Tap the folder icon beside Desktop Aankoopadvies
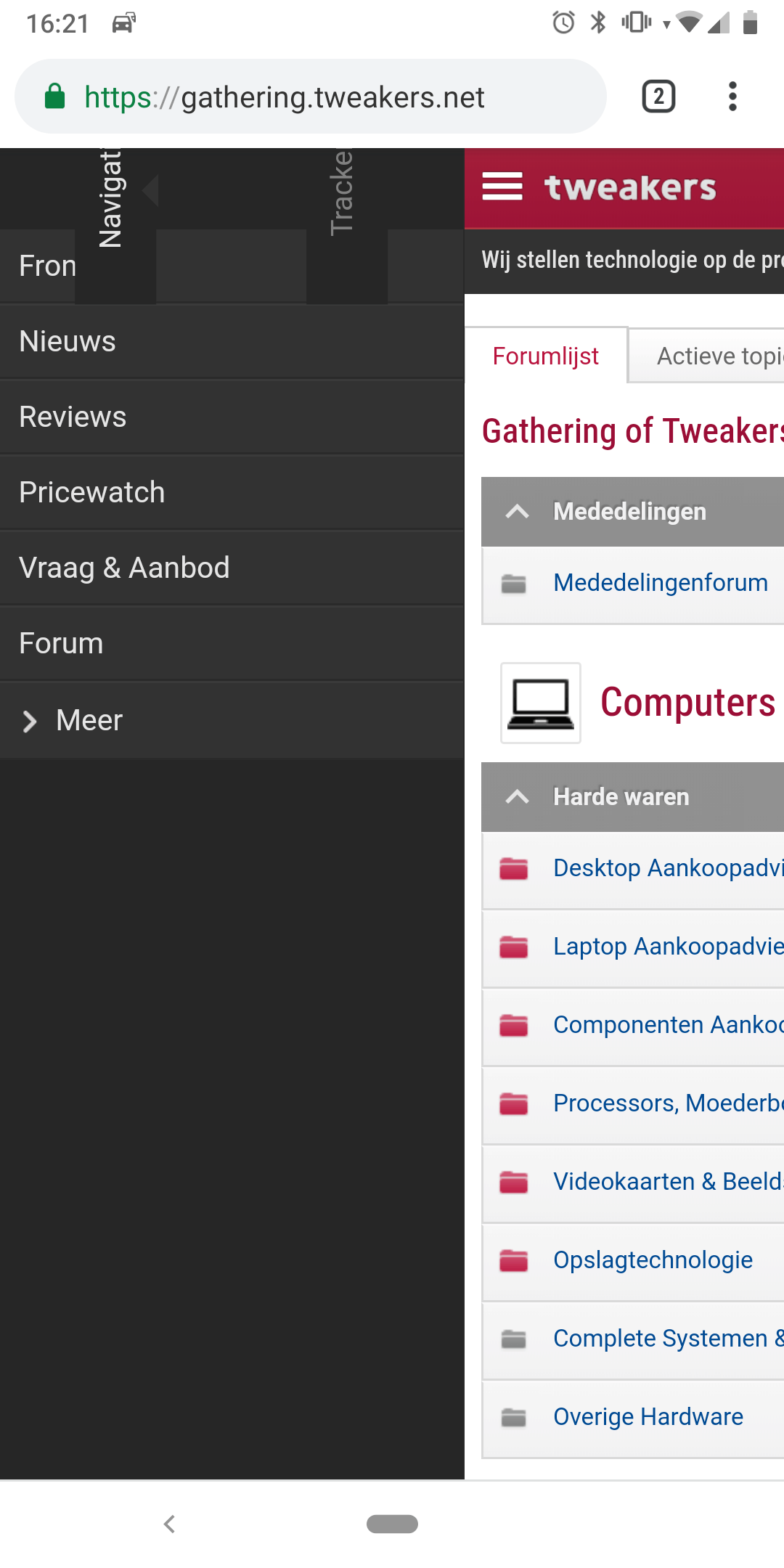 [x=514, y=868]
